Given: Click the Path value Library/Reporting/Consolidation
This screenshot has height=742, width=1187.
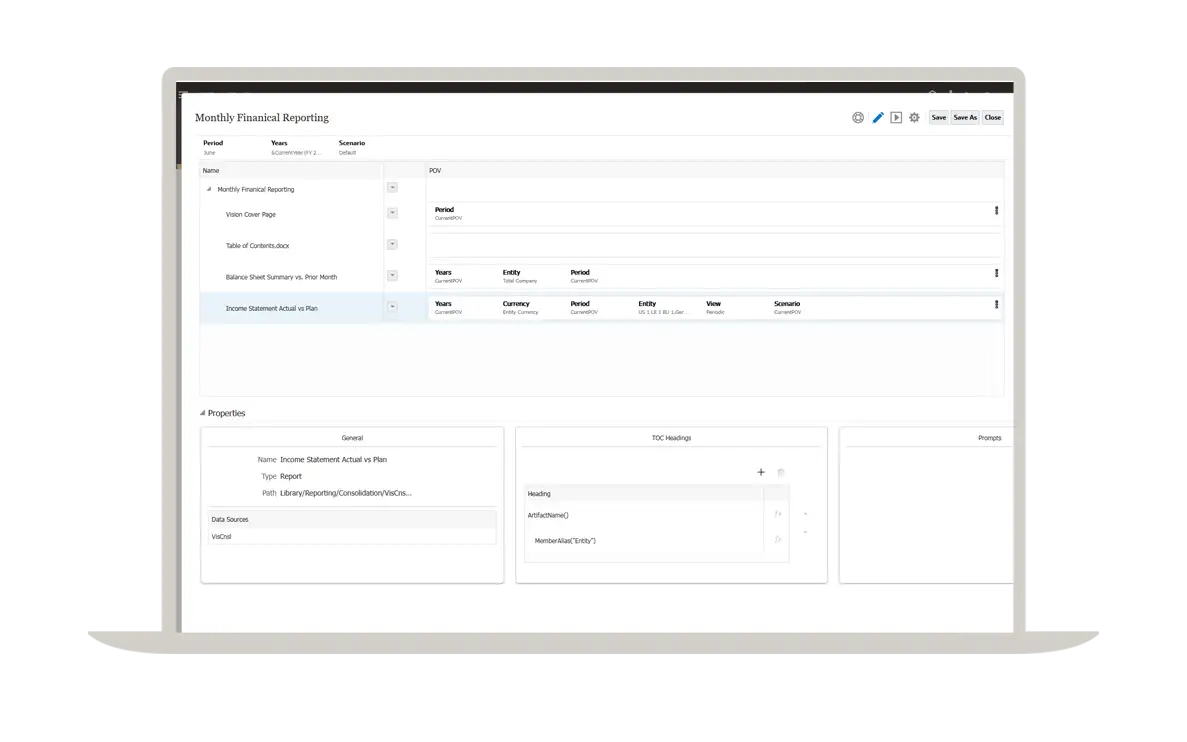Looking at the screenshot, I should tap(346, 493).
